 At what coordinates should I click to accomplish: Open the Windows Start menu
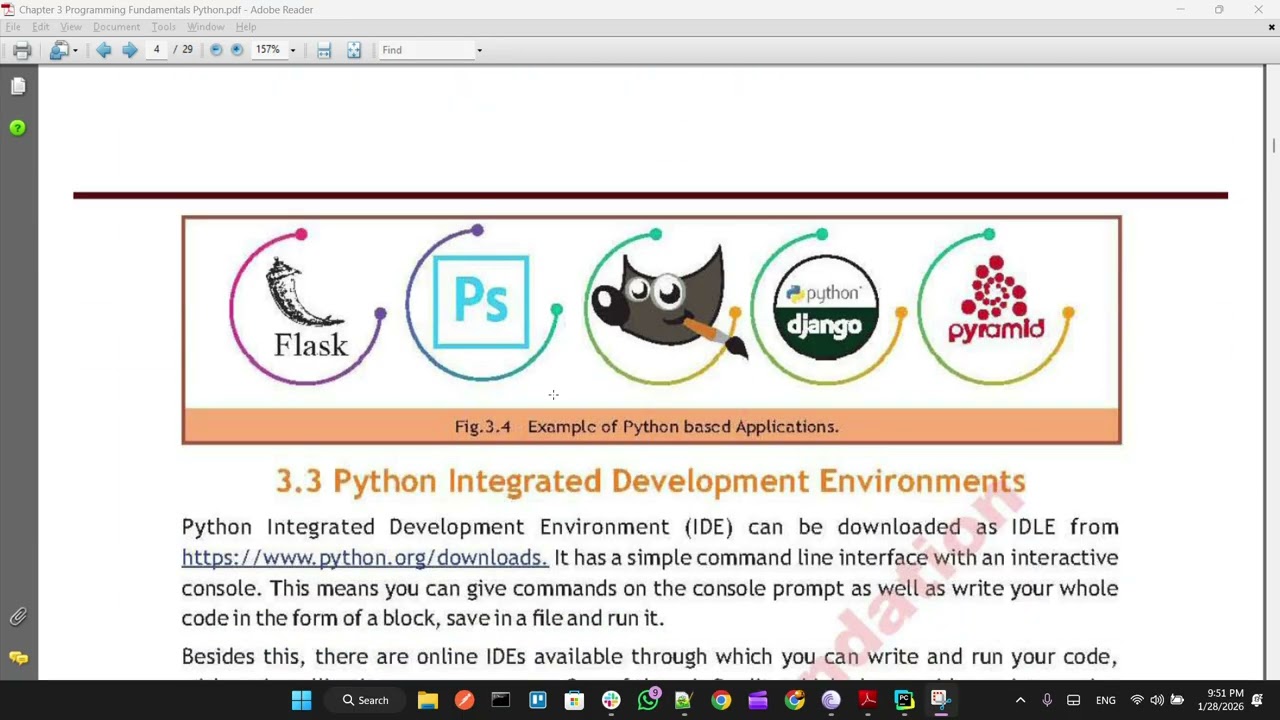(301, 700)
